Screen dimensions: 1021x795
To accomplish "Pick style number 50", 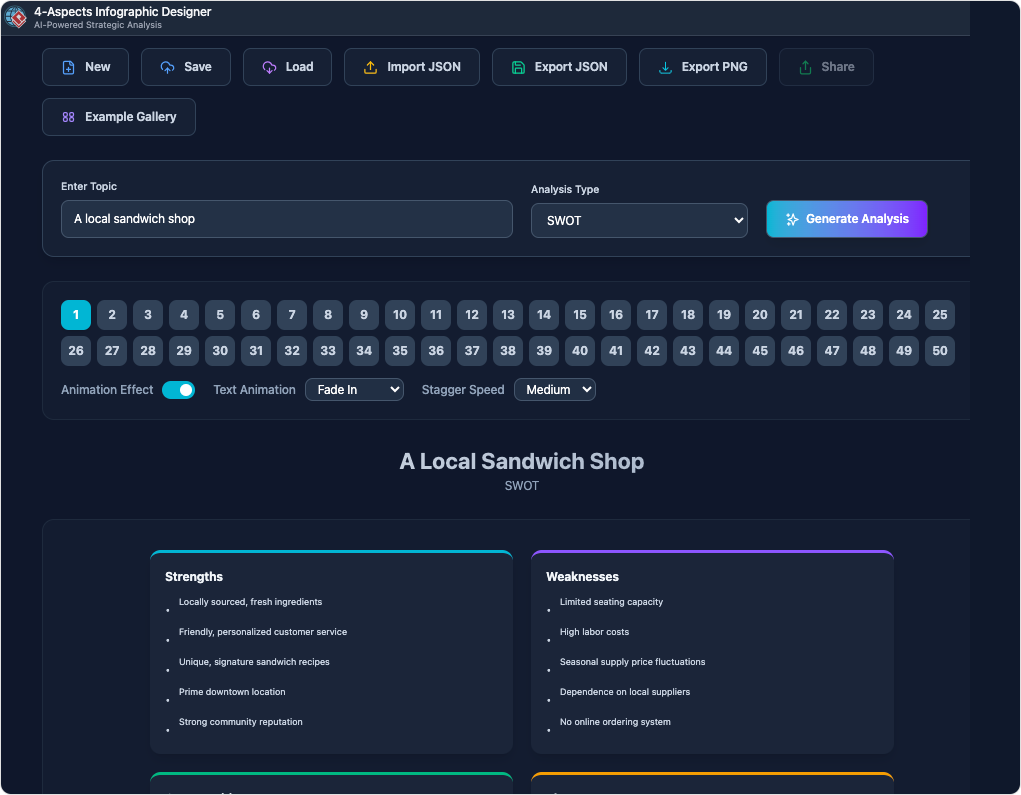I will pos(939,351).
